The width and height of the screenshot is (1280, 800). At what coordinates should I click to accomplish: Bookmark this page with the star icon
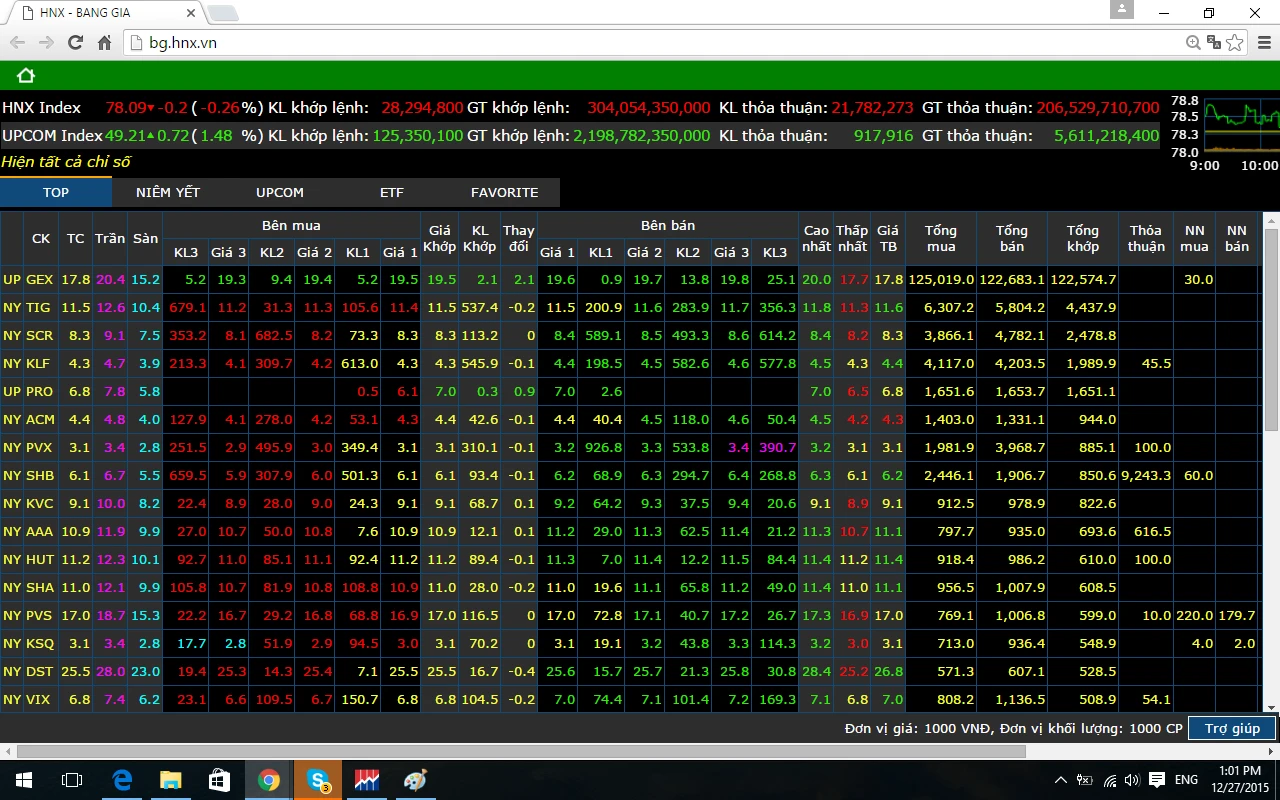point(1235,43)
